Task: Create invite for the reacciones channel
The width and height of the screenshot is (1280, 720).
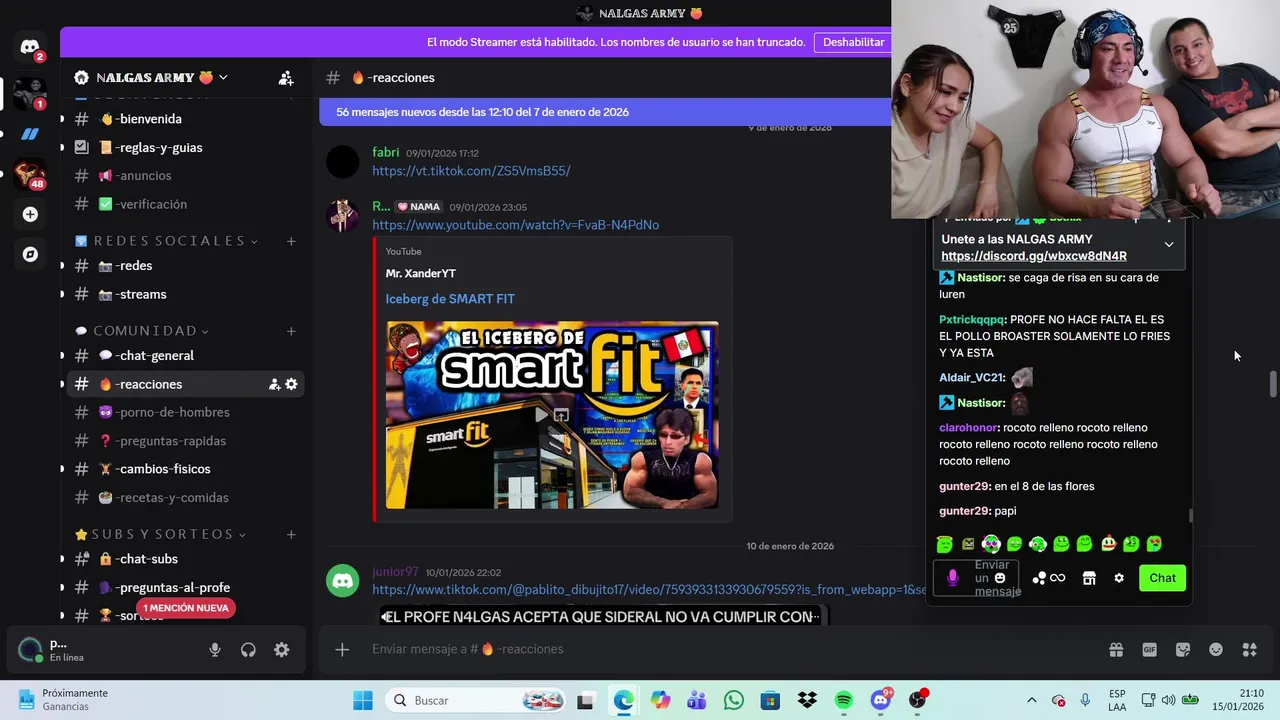Action: tap(274, 384)
